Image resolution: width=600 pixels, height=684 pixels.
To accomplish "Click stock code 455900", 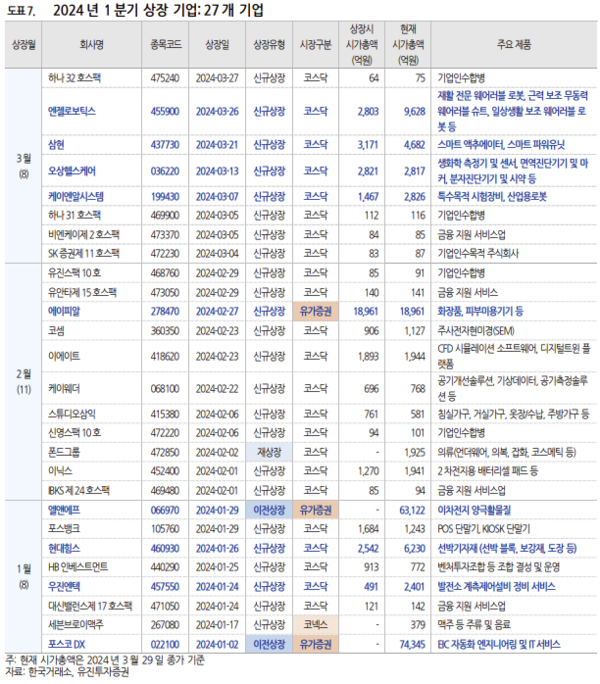I will [x=165, y=111].
